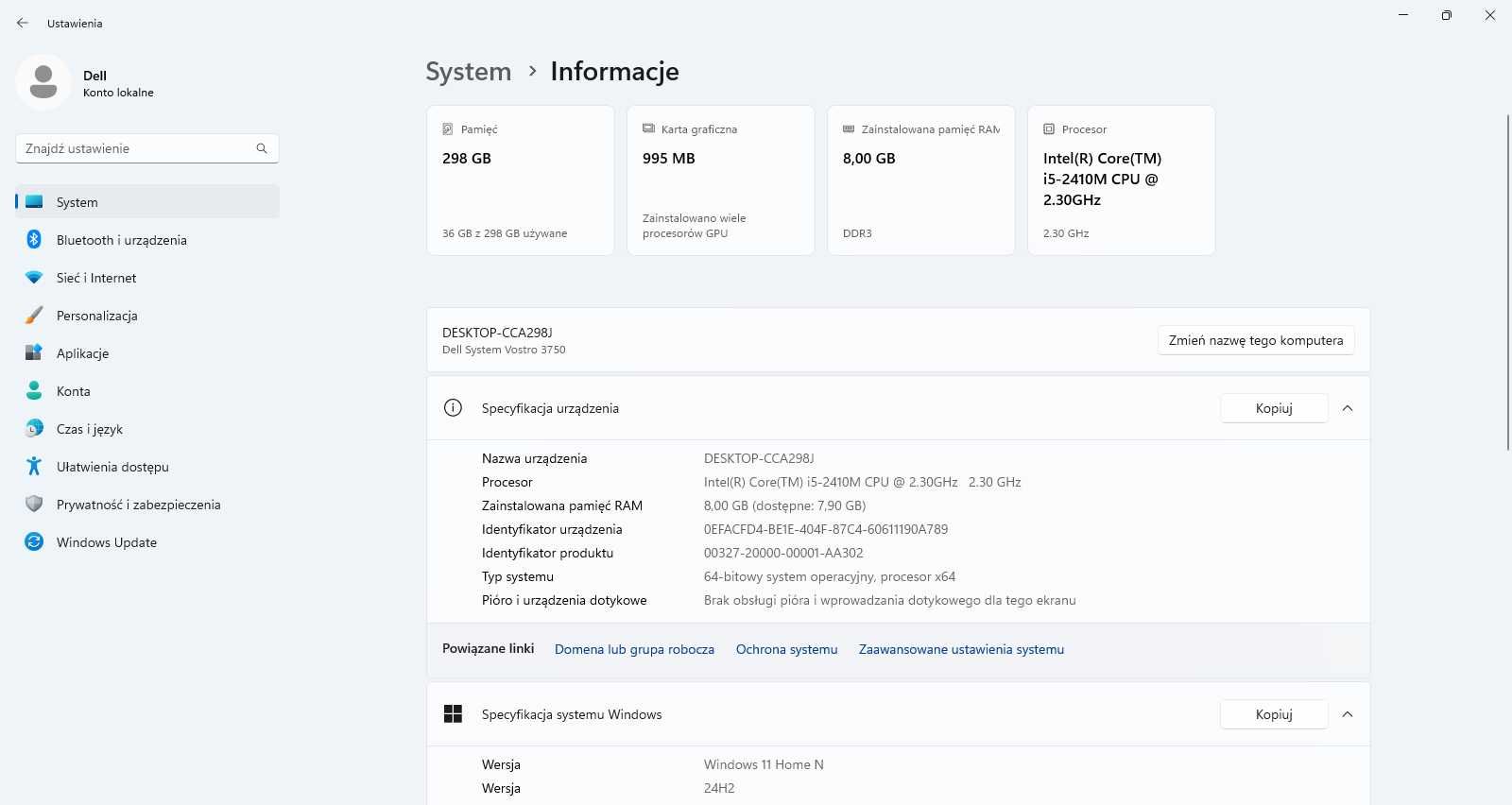Click the 36 GB z 298 GB używane text
The image size is (1512, 805).
pos(505,233)
